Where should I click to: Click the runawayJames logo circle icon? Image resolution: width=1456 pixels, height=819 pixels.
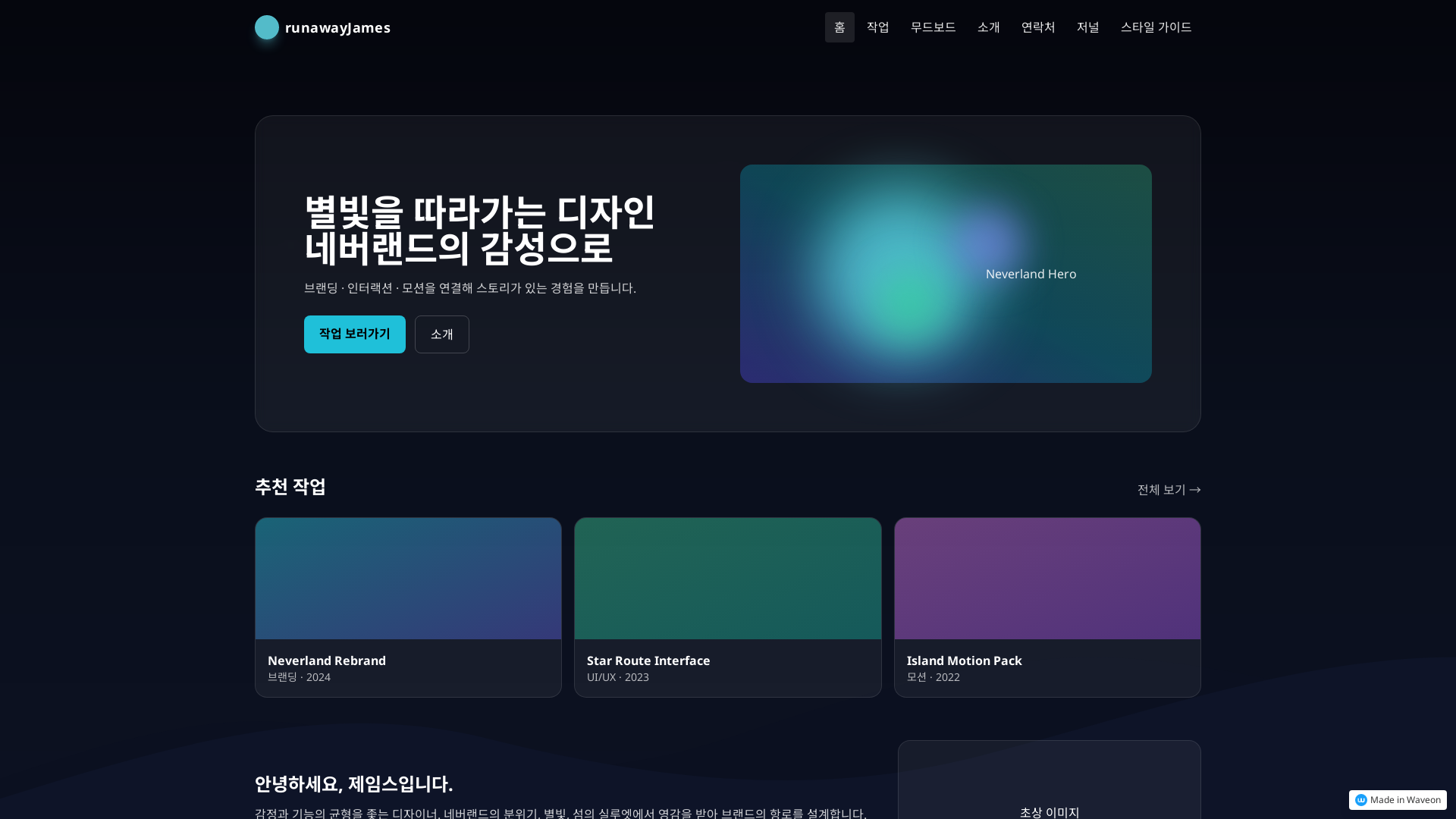click(x=266, y=27)
